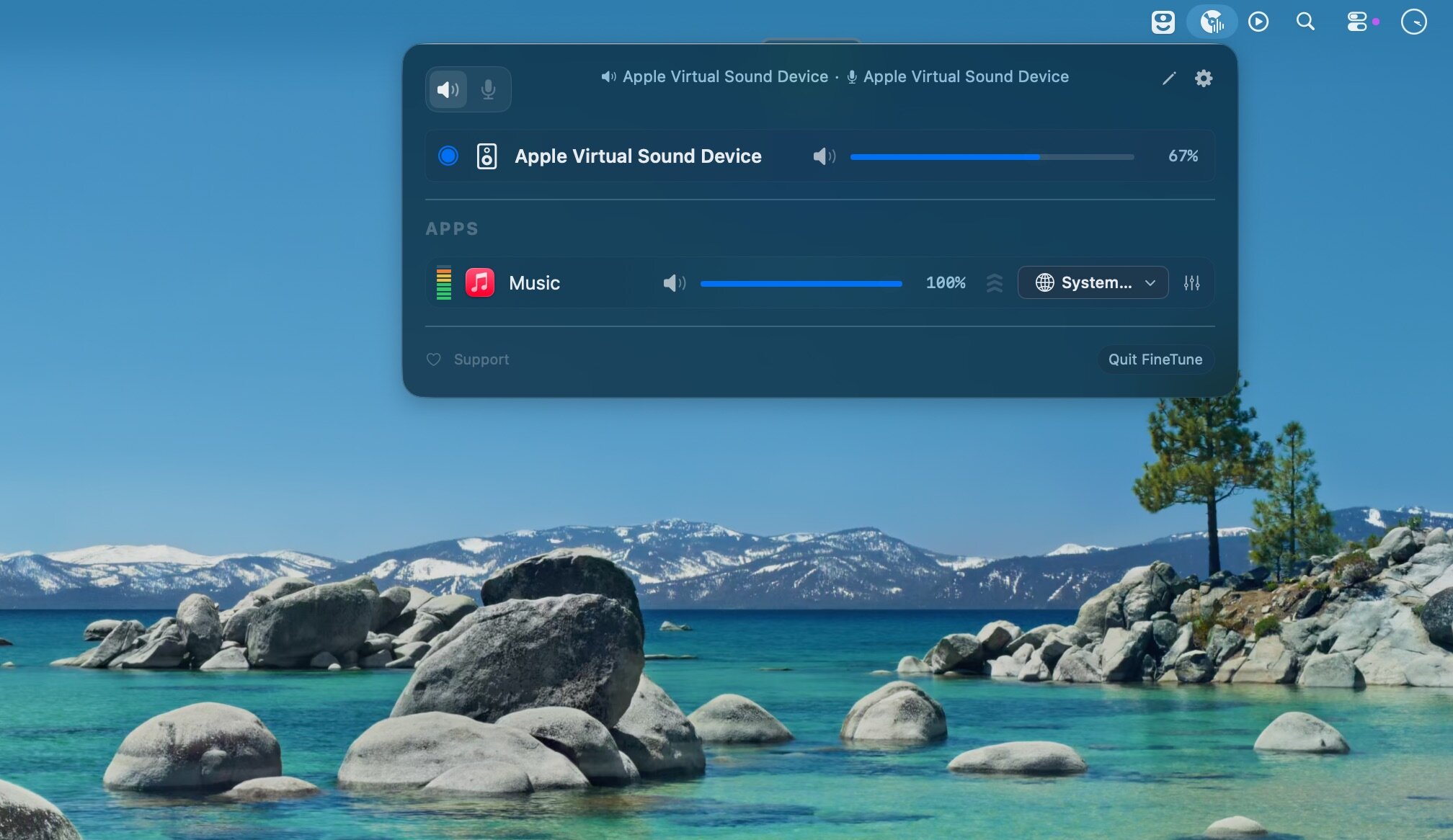Image resolution: width=1453 pixels, height=840 pixels.
Task: Click the boost chevrons icon next to 100%
Action: pyautogui.click(x=994, y=283)
